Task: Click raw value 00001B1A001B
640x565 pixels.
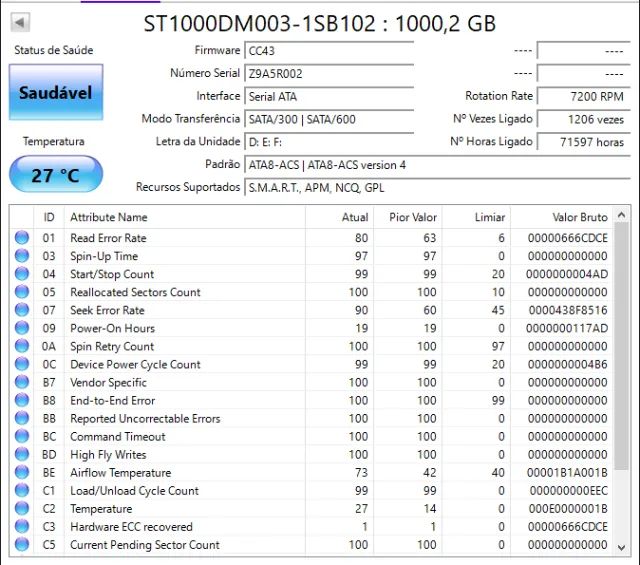Action: (x=567, y=473)
